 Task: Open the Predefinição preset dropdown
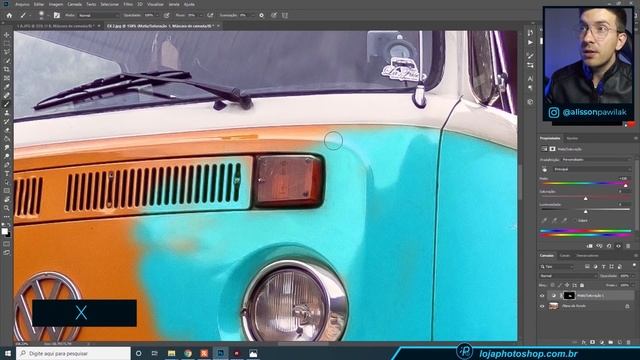coord(596,160)
